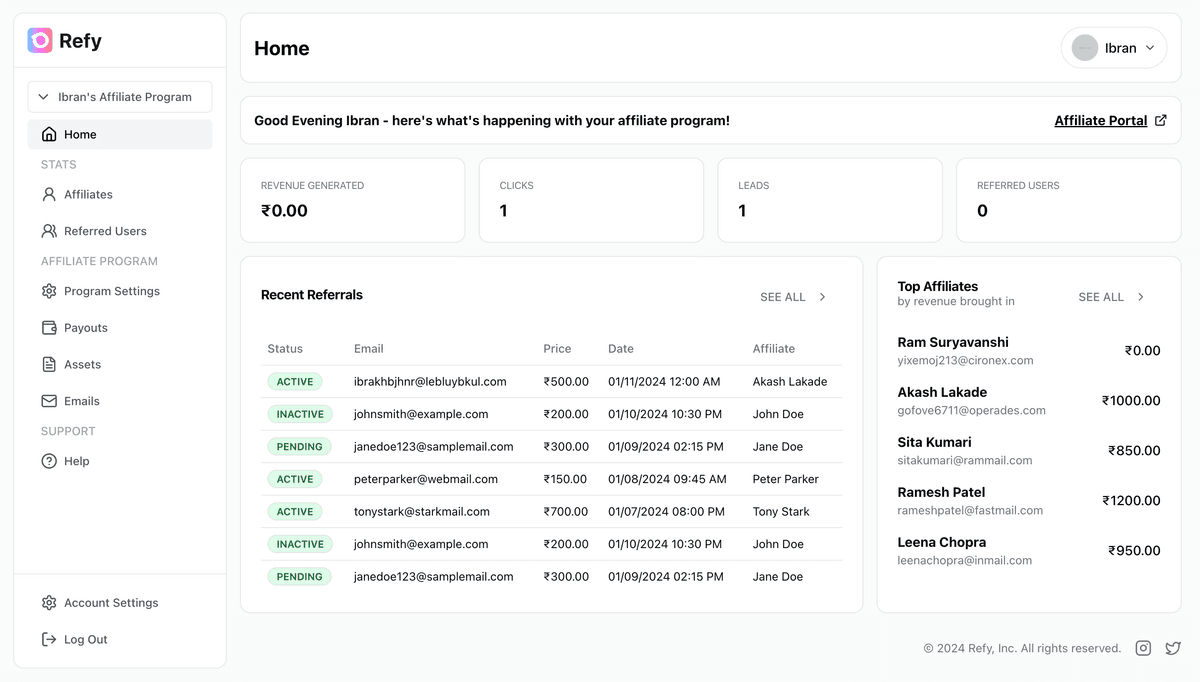
Task: Select the Affiliates sidebar icon
Action: tap(48, 194)
